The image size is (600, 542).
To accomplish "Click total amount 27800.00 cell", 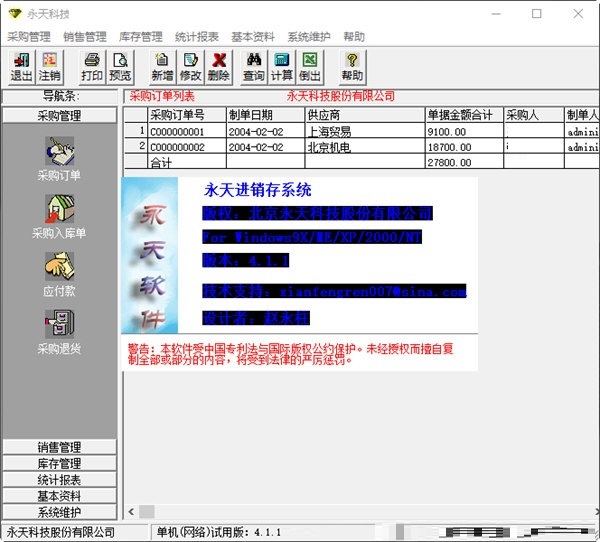I will tap(464, 162).
